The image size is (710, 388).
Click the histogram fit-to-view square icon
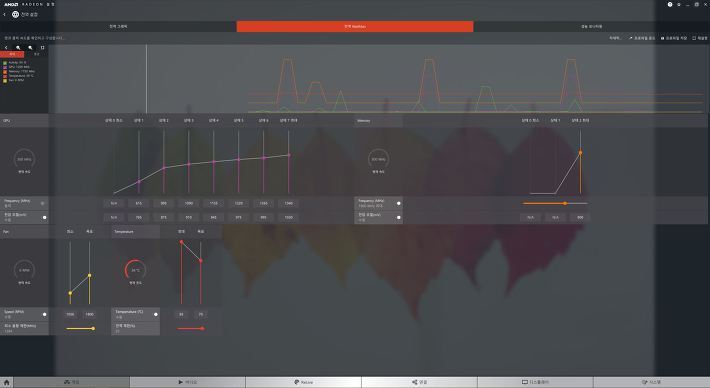43,48
